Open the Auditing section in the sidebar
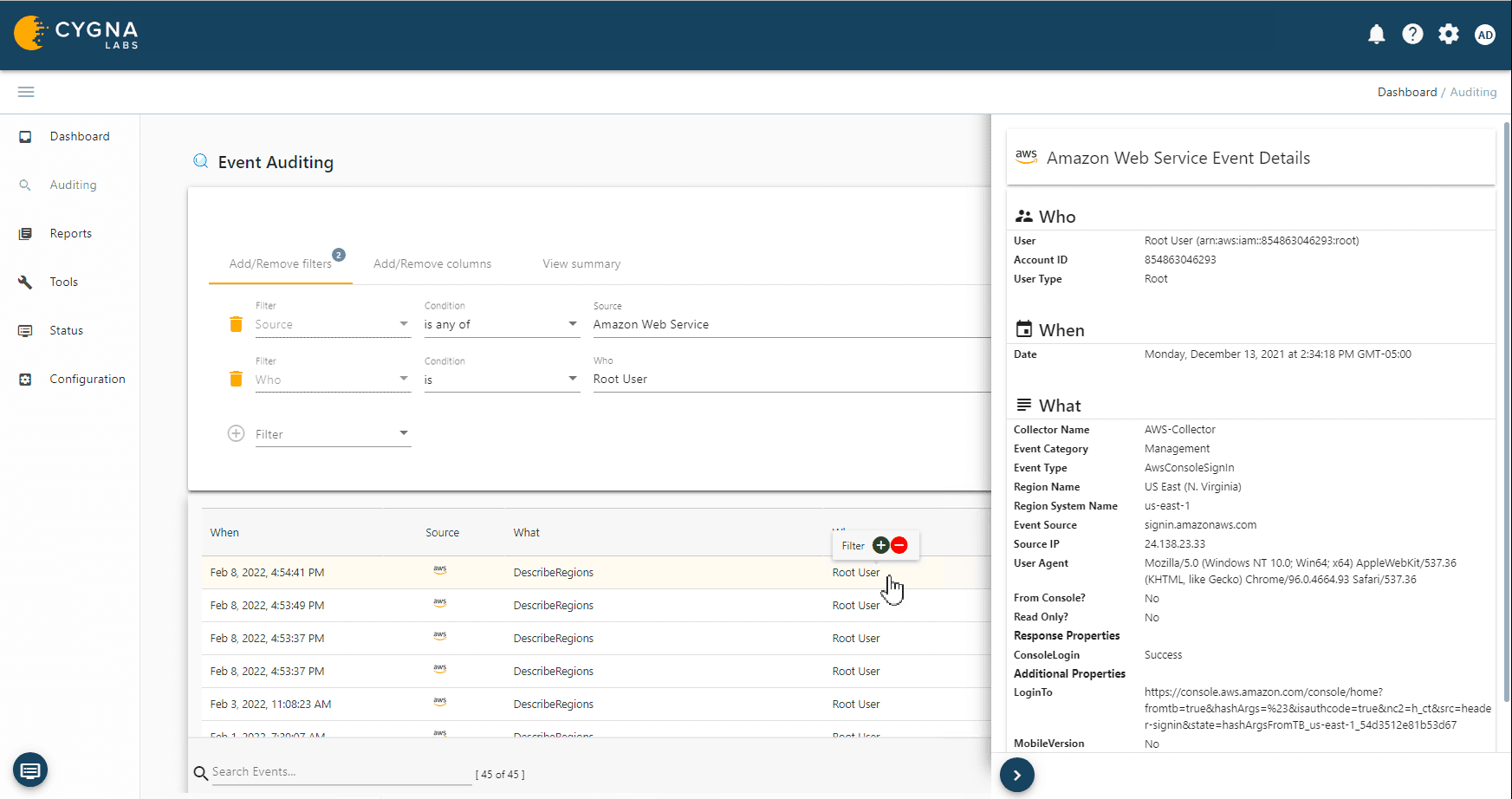This screenshot has width=1512, height=799. (73, 185)
